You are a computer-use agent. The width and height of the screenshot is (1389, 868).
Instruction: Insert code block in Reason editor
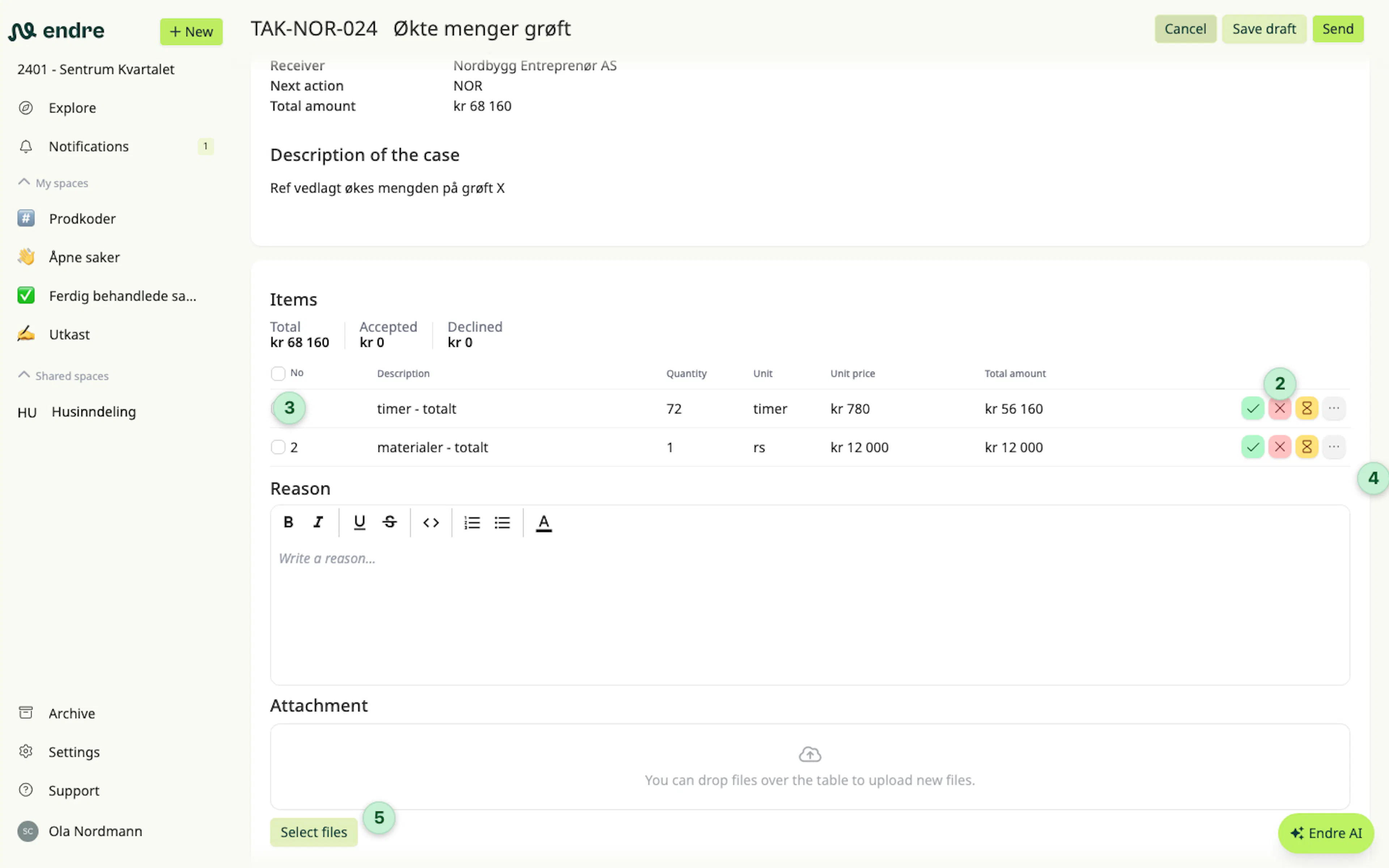[431, 522]
